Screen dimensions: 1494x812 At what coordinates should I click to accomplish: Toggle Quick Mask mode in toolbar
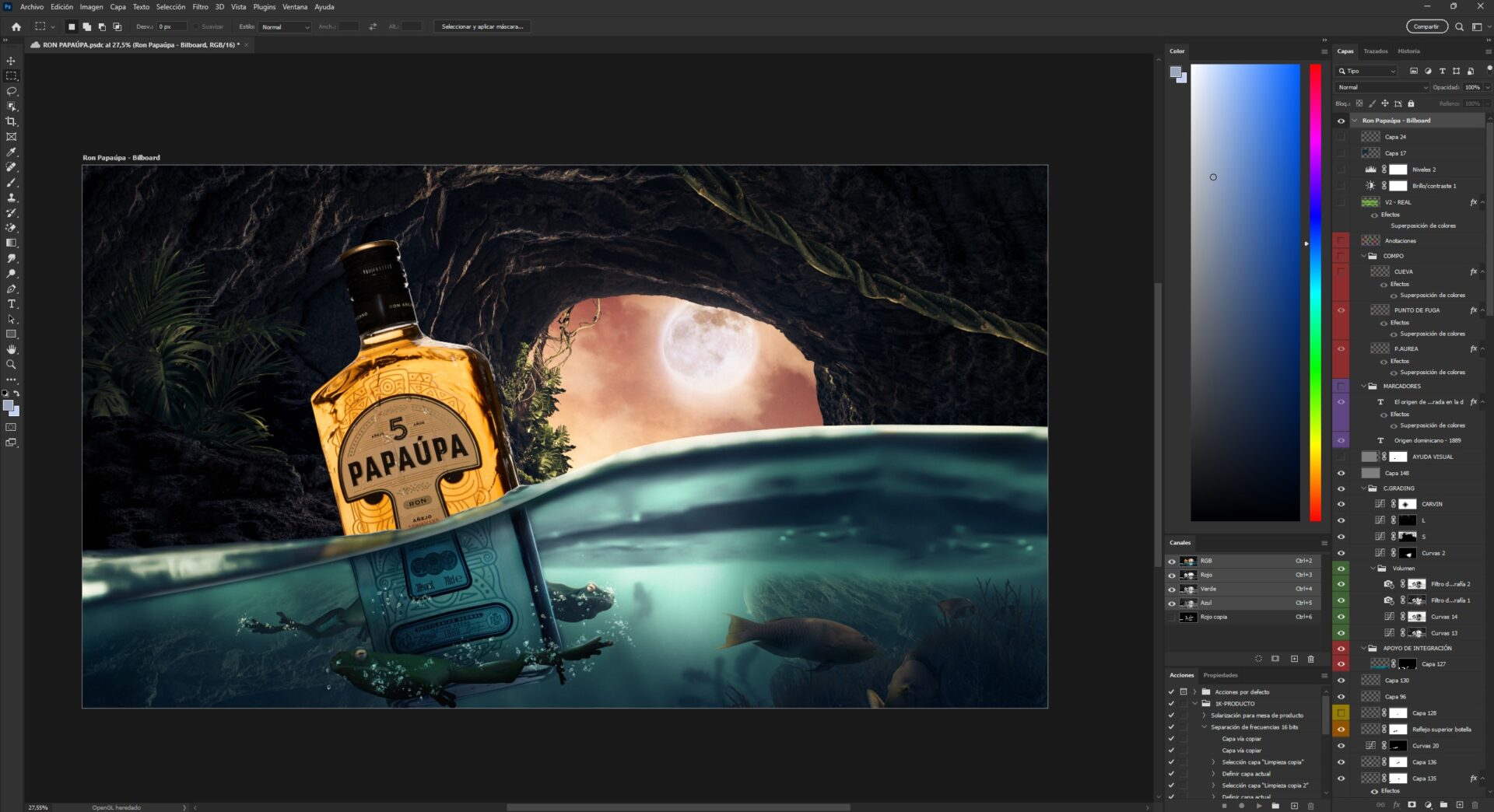11,427
